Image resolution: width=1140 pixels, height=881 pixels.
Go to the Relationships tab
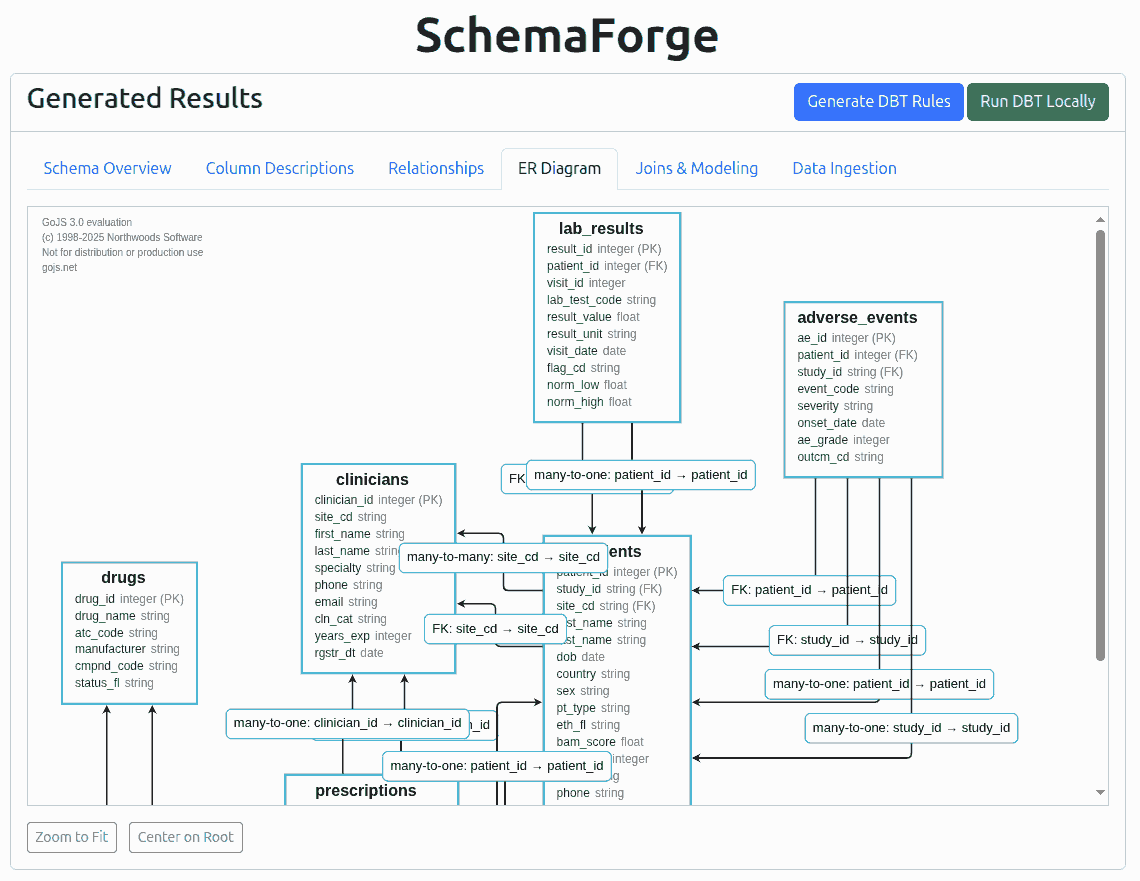436,168
